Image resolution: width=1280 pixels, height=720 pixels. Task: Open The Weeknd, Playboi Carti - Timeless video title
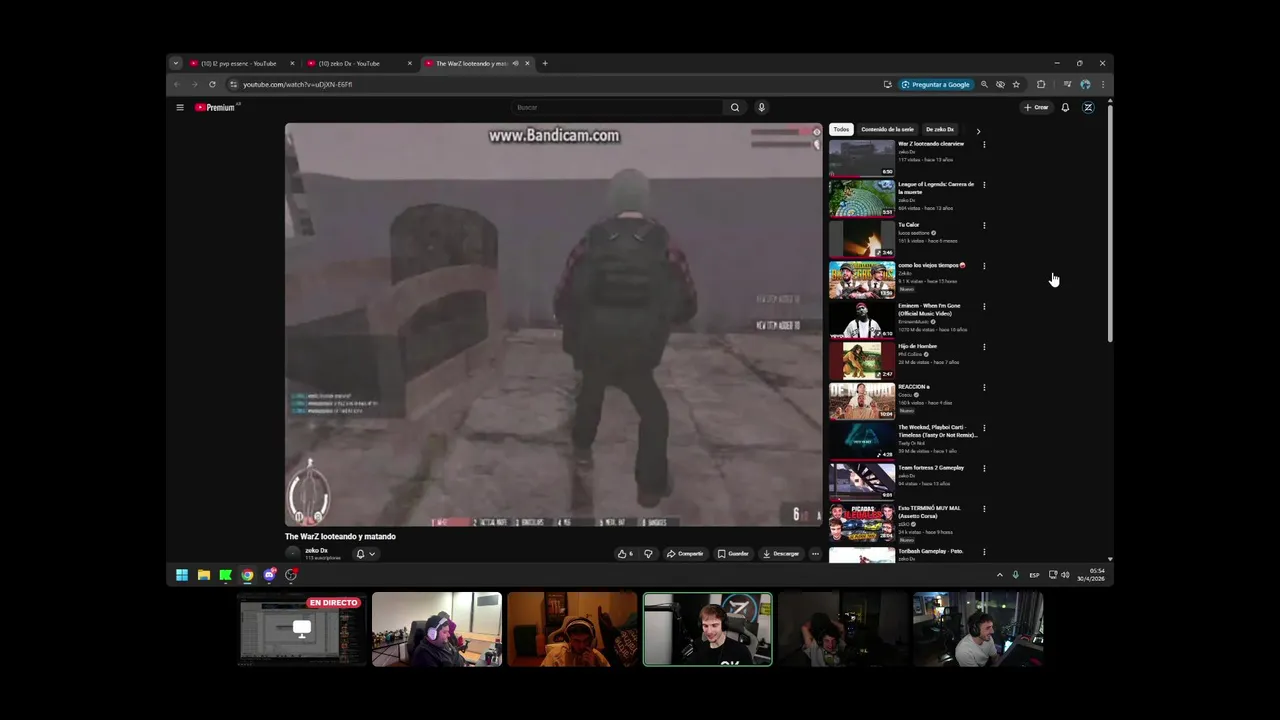[938, 431]
